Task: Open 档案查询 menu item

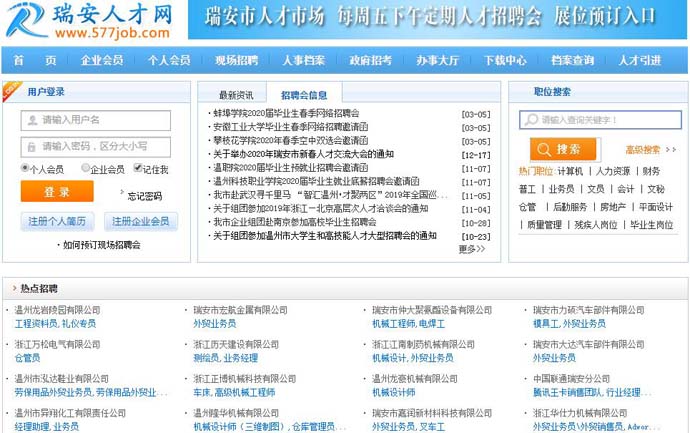Action: click(x=573, y=60)
